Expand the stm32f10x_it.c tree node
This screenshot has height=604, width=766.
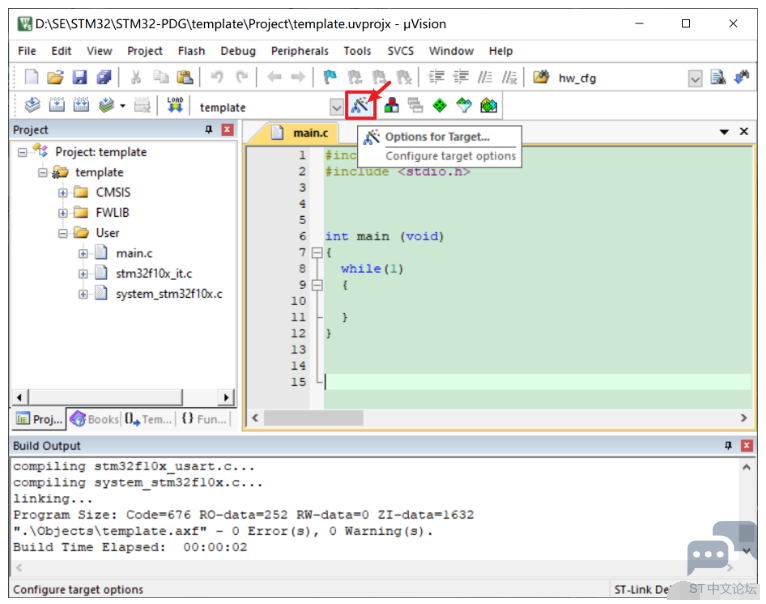(x=83, y=274)
